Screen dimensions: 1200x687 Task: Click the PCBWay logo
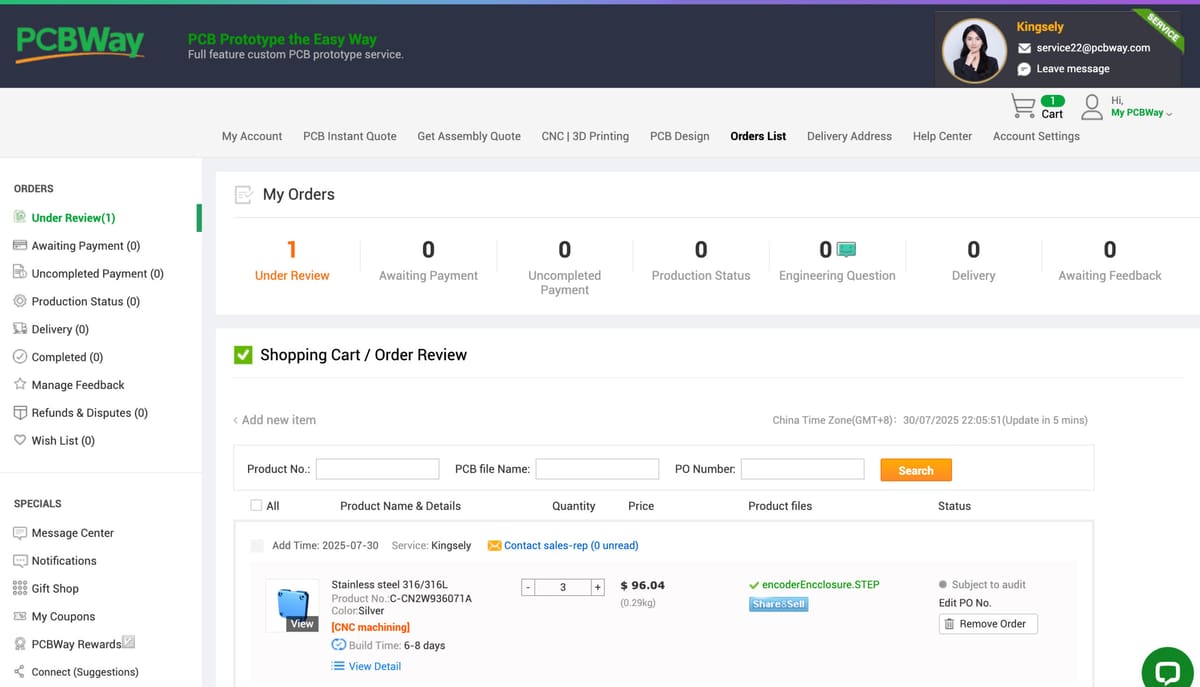coord(80,43)
